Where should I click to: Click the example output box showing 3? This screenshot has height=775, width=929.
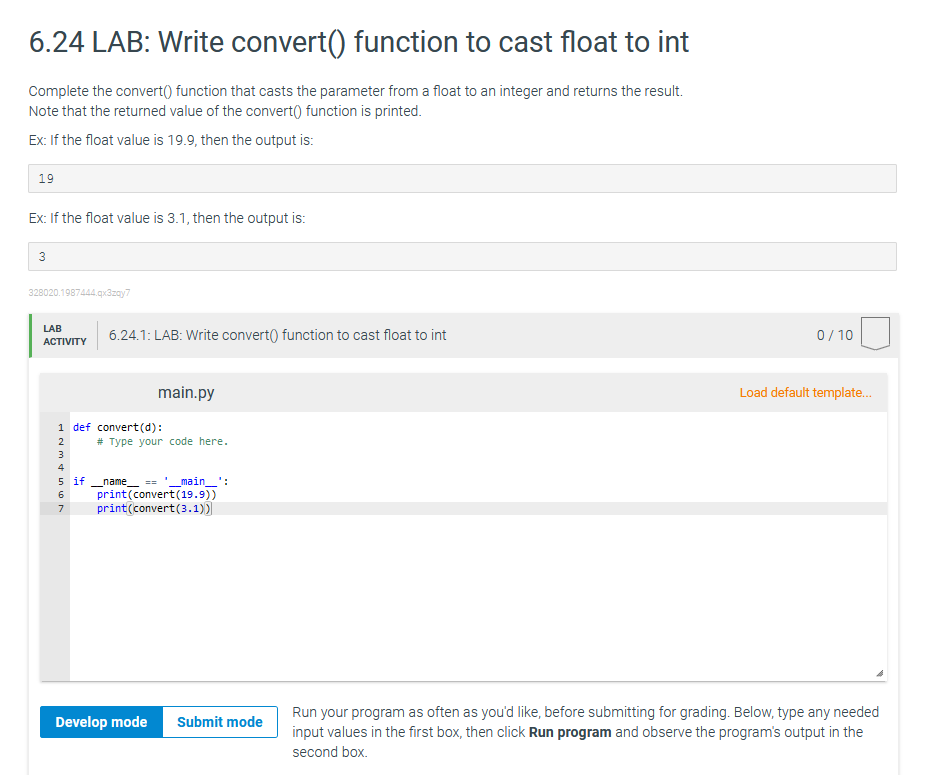(462, 256)
